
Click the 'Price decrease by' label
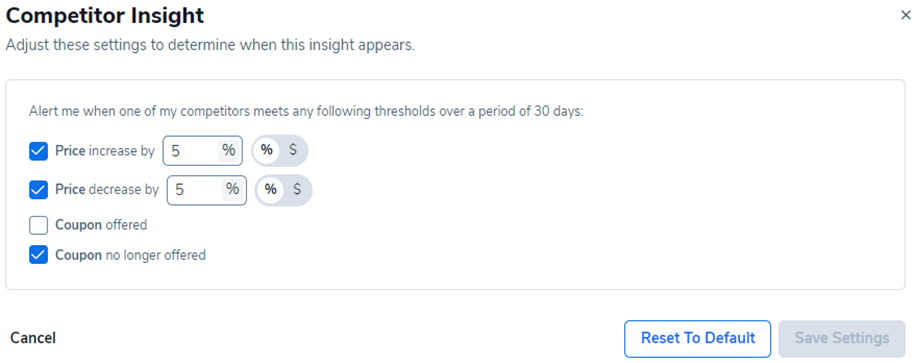107,190
